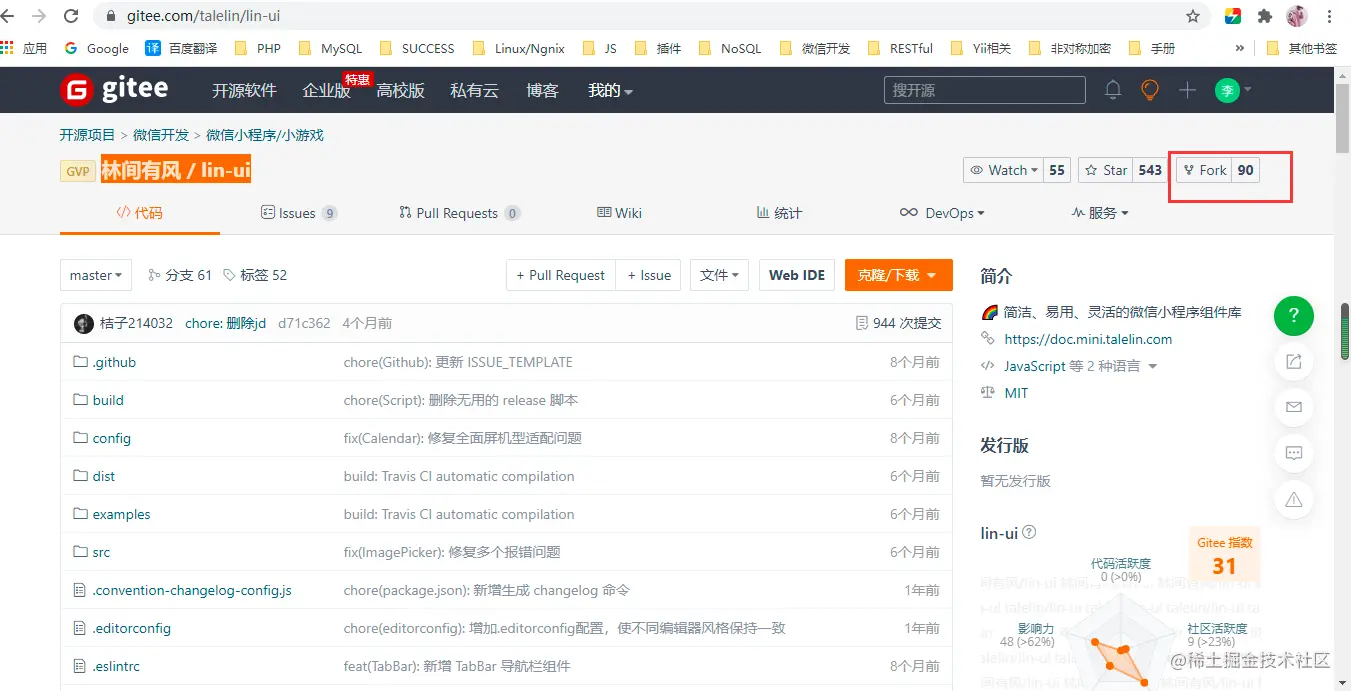Switch to the Wiki tab
Viewport: 1351px width, 691px height.
click(619, 213)
